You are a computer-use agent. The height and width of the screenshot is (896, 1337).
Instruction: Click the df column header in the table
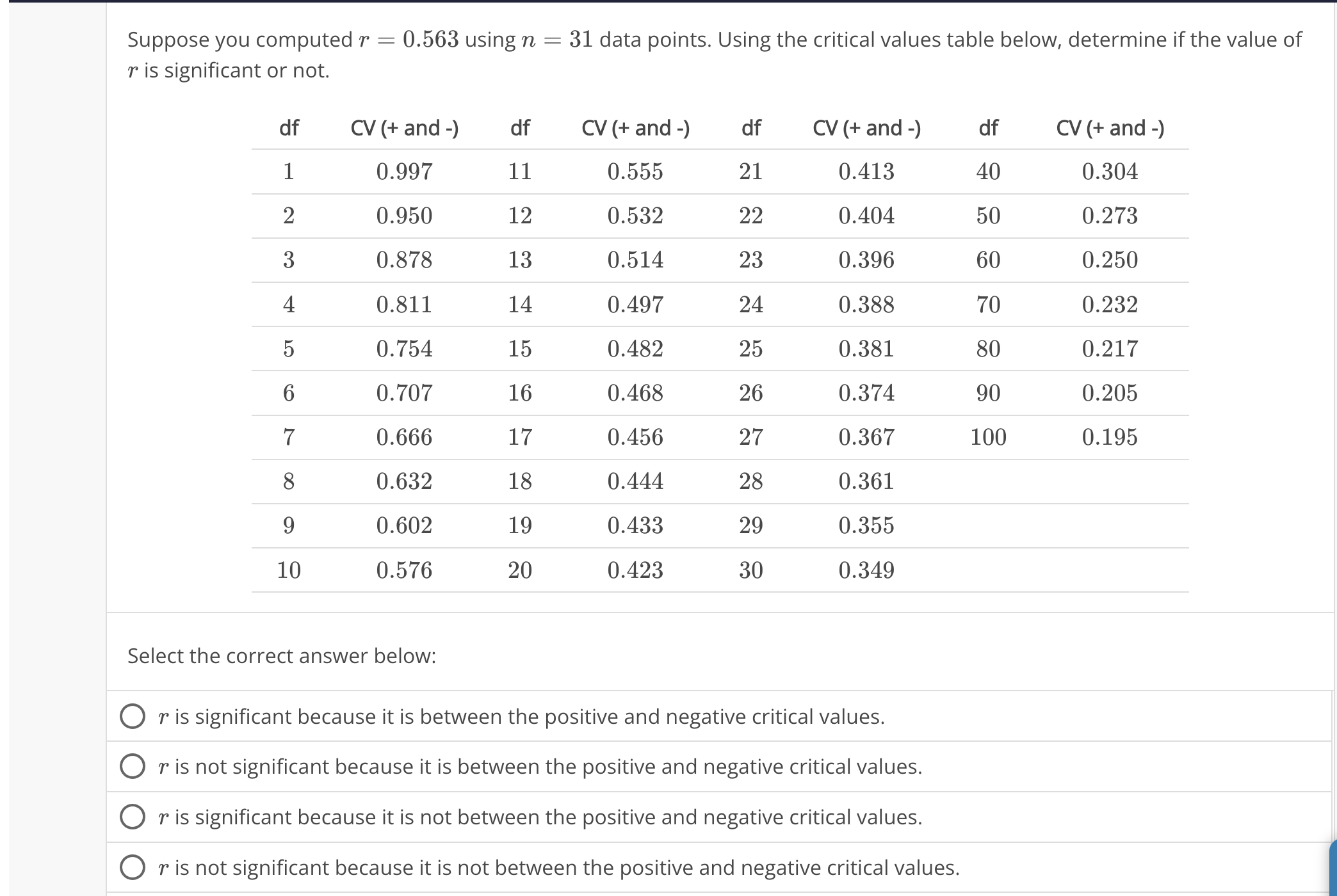288,128
